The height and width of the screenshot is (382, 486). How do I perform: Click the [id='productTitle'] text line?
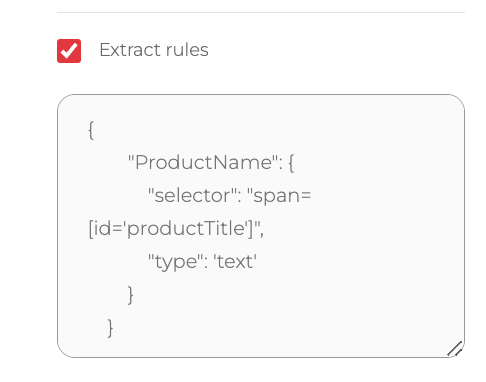coord(176,229)
